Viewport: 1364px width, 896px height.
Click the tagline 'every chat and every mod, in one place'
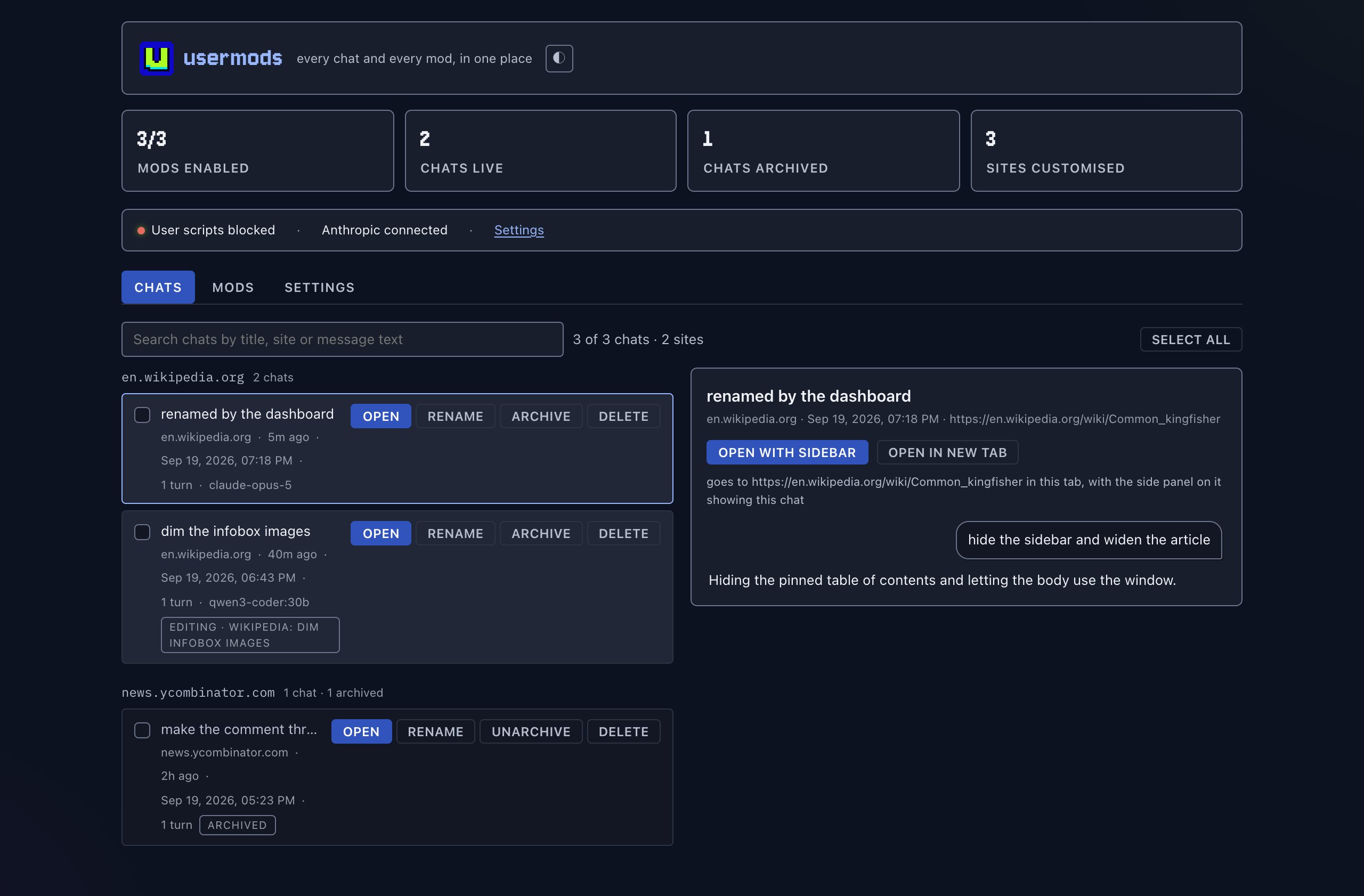pos(415,59)
